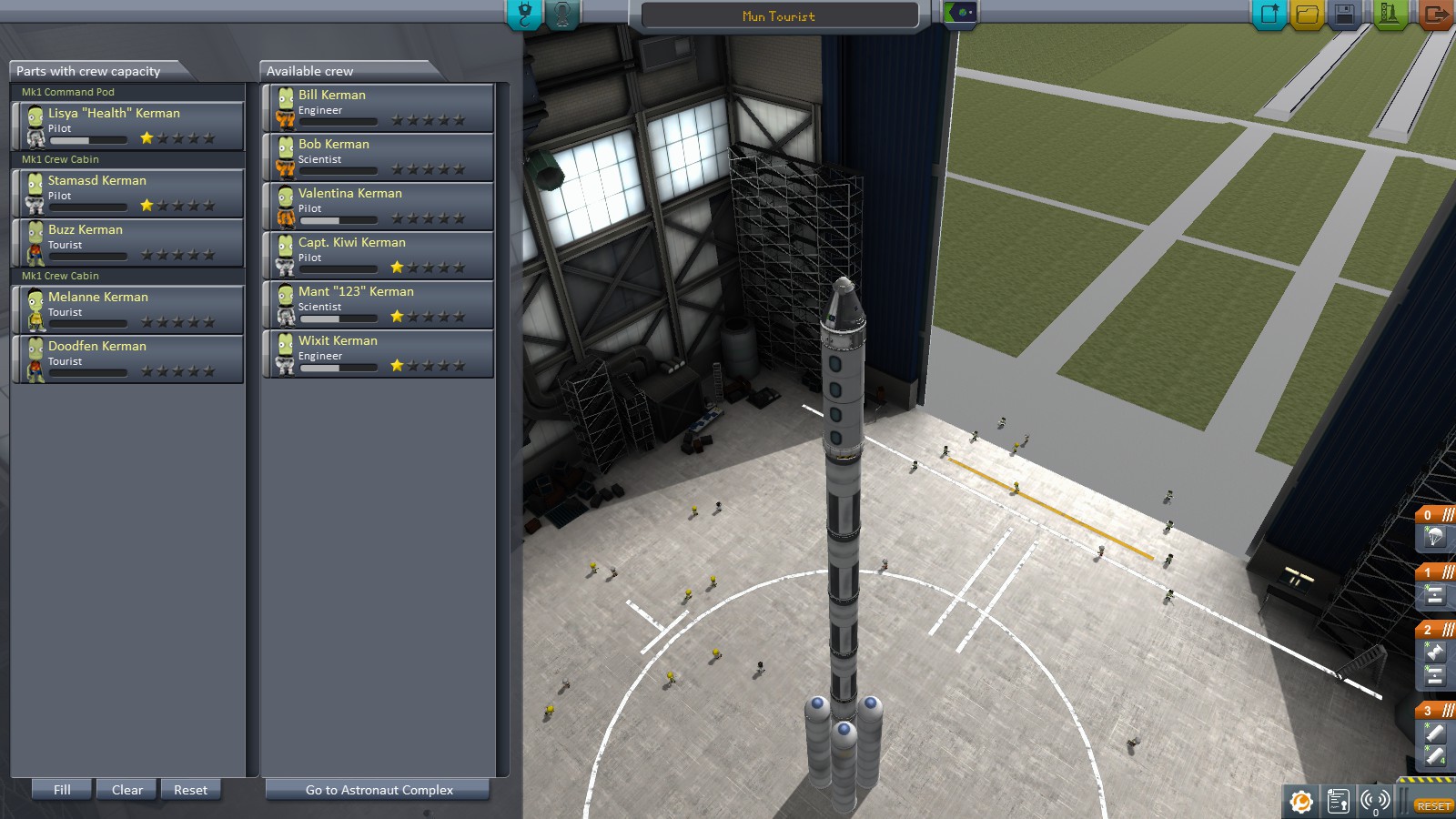The width and height of the screenshot is (1456, 819).
Task: Click the second Mk1 Crew Cabin header
Action: coord(127,276)
